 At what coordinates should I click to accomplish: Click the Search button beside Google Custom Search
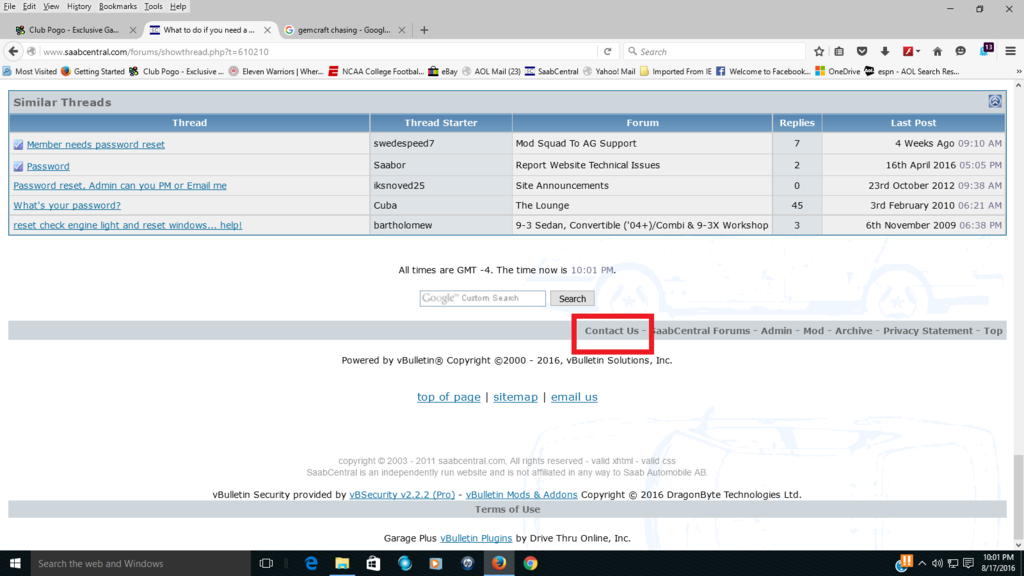point(572,298)
